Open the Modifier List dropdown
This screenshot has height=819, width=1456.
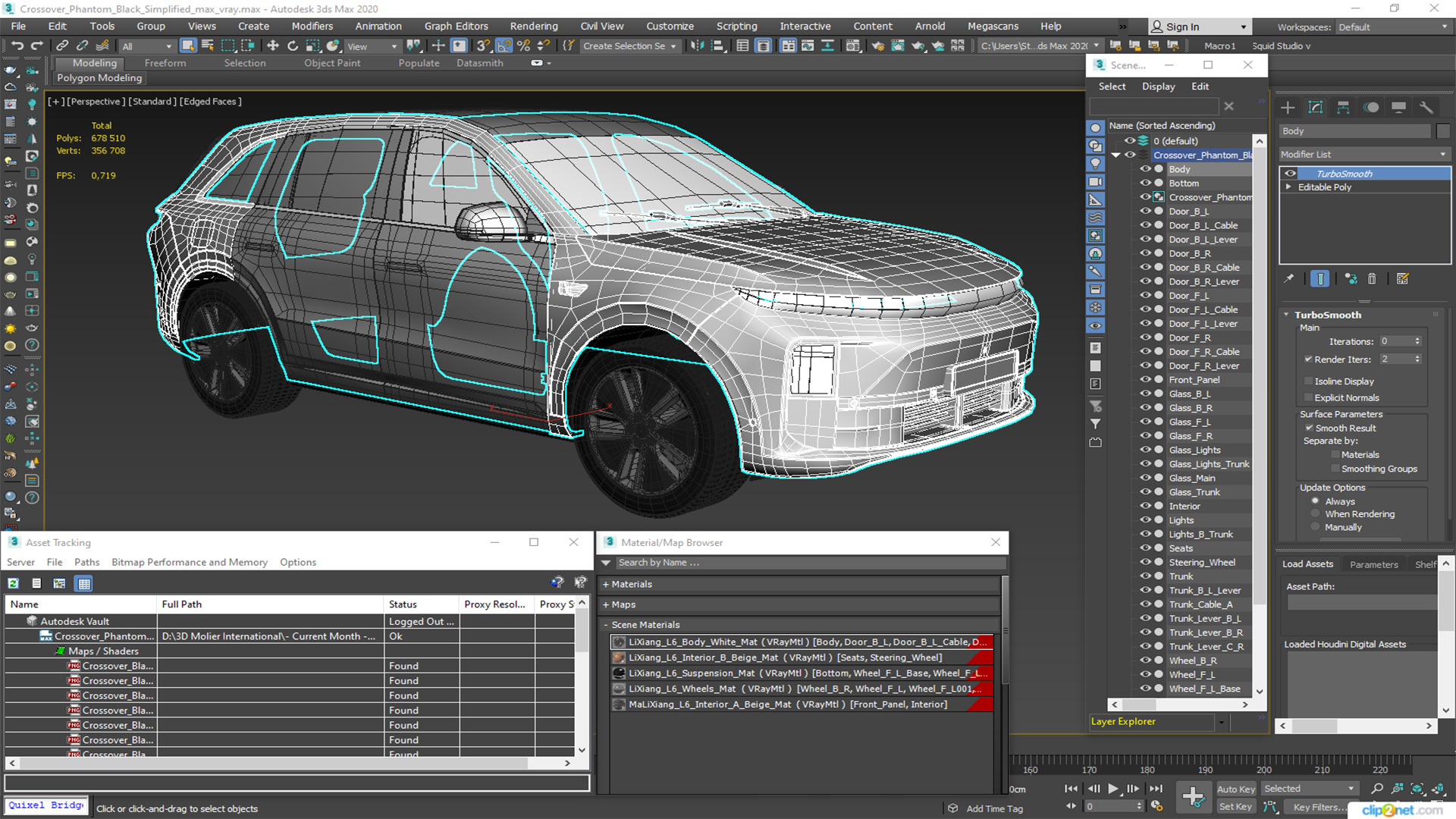pyautogui.click(x=1364, y=154)
